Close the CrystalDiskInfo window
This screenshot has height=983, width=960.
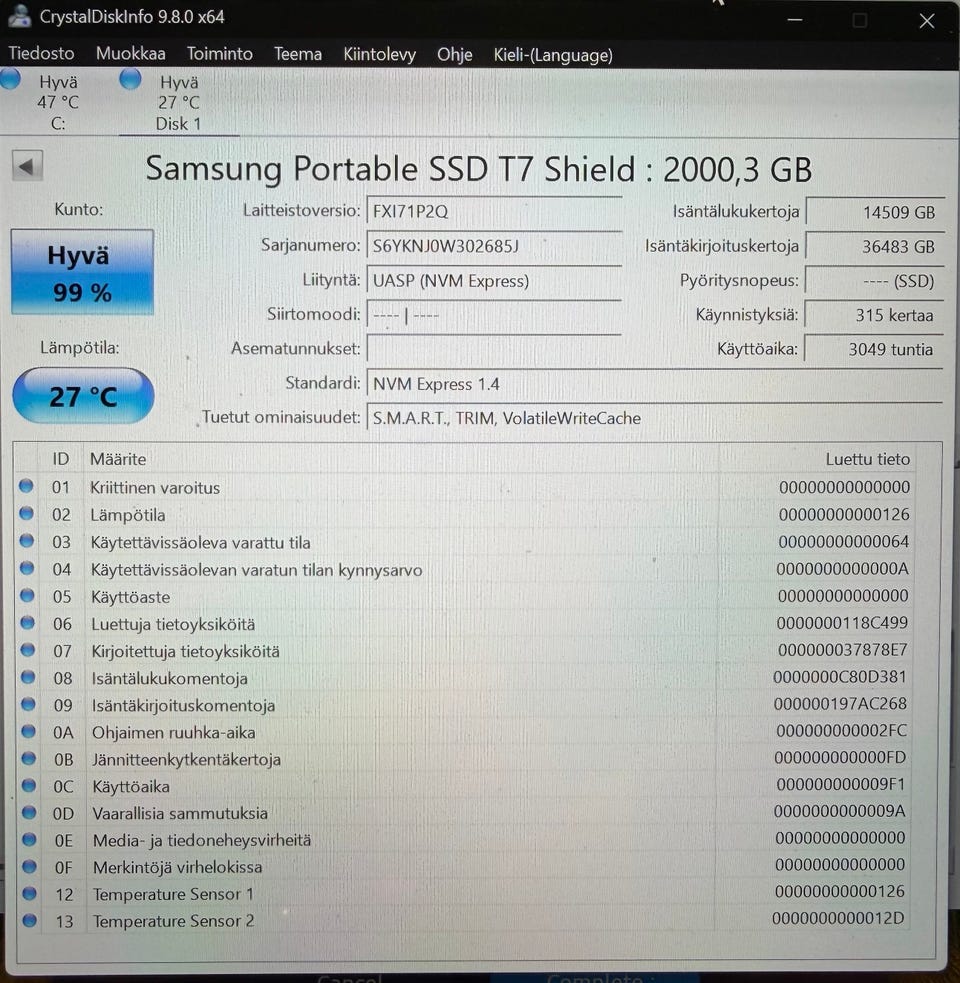click(927, 21)
